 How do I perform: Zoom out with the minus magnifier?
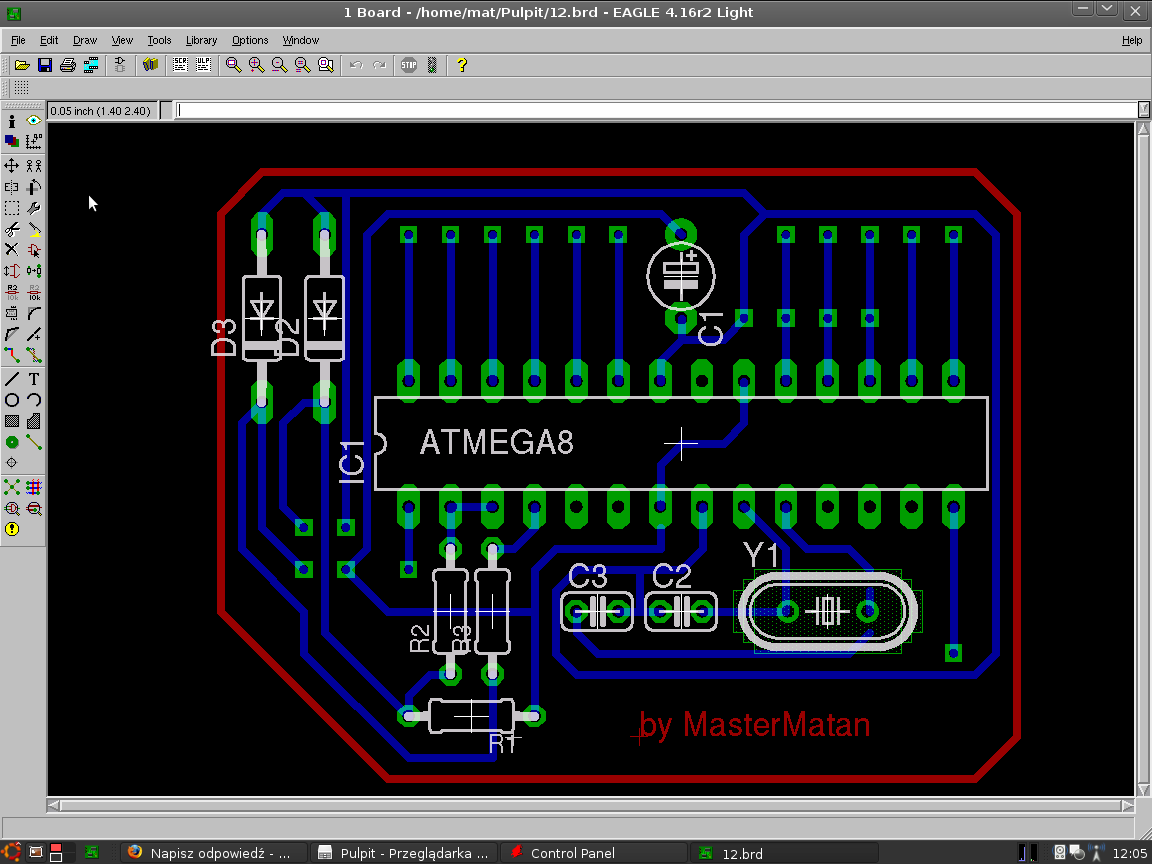279,65
